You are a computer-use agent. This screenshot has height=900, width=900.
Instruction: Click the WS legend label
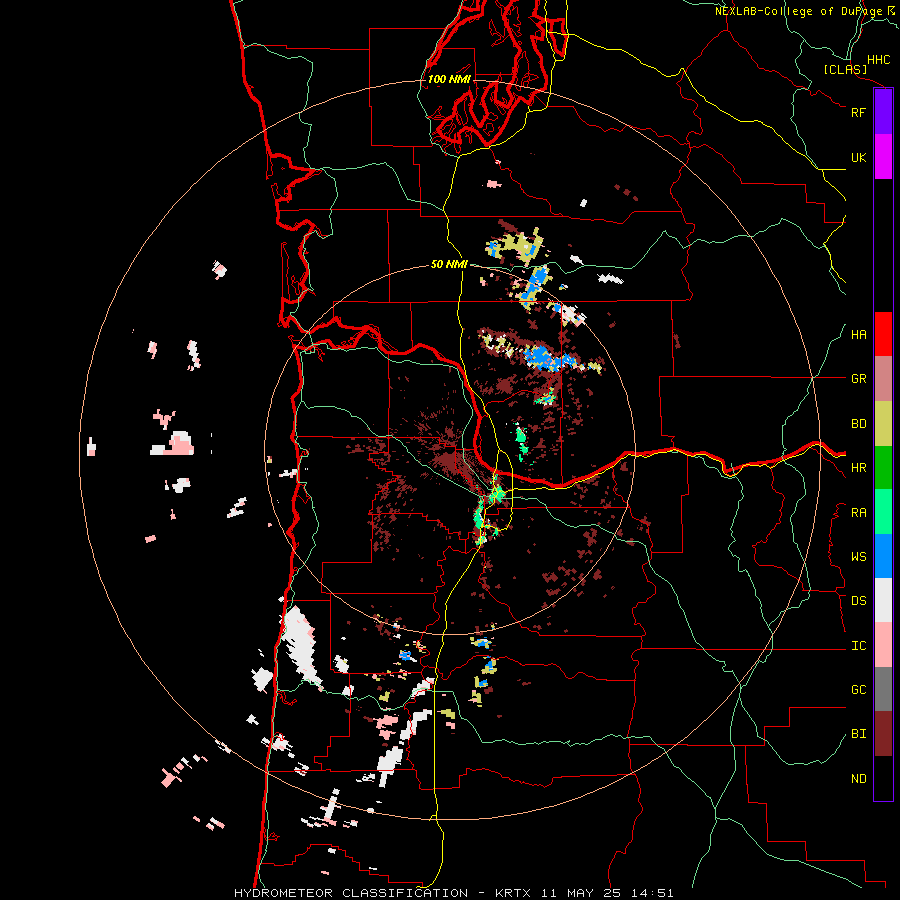point(858,557)
